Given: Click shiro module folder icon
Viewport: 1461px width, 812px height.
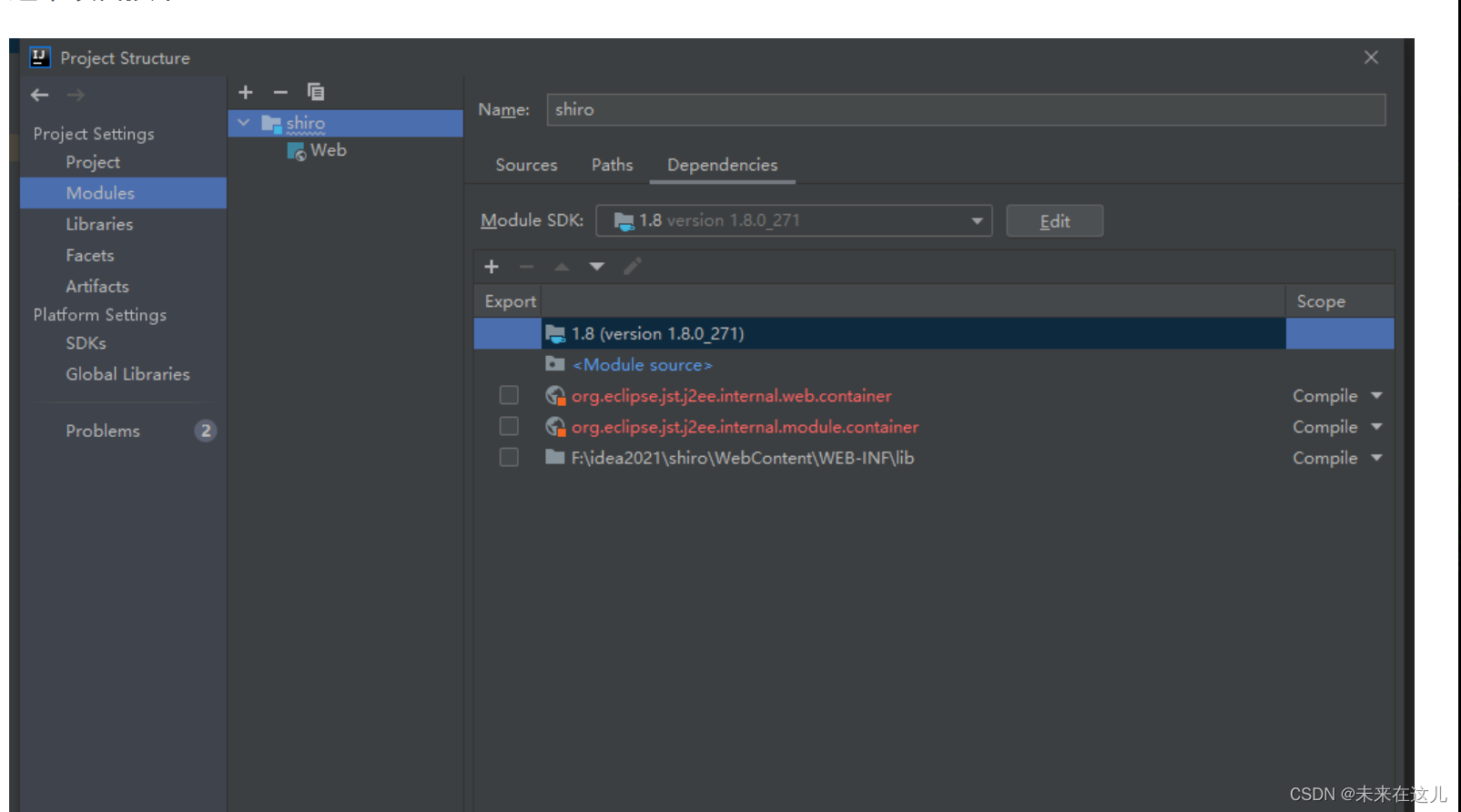Looking at the screenshot, I should tap(271, 123).
